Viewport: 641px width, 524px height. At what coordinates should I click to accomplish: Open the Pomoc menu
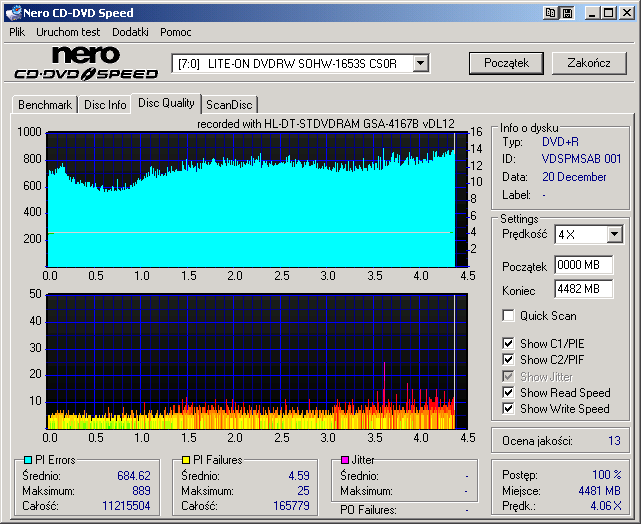tap(175, 32)
